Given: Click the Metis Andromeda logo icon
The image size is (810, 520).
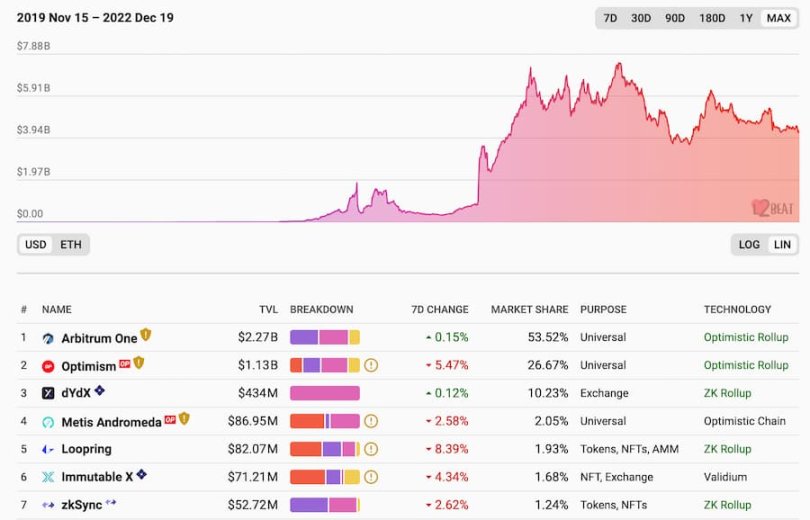Looking at the screenshot, I should click(x=48, y=422).
